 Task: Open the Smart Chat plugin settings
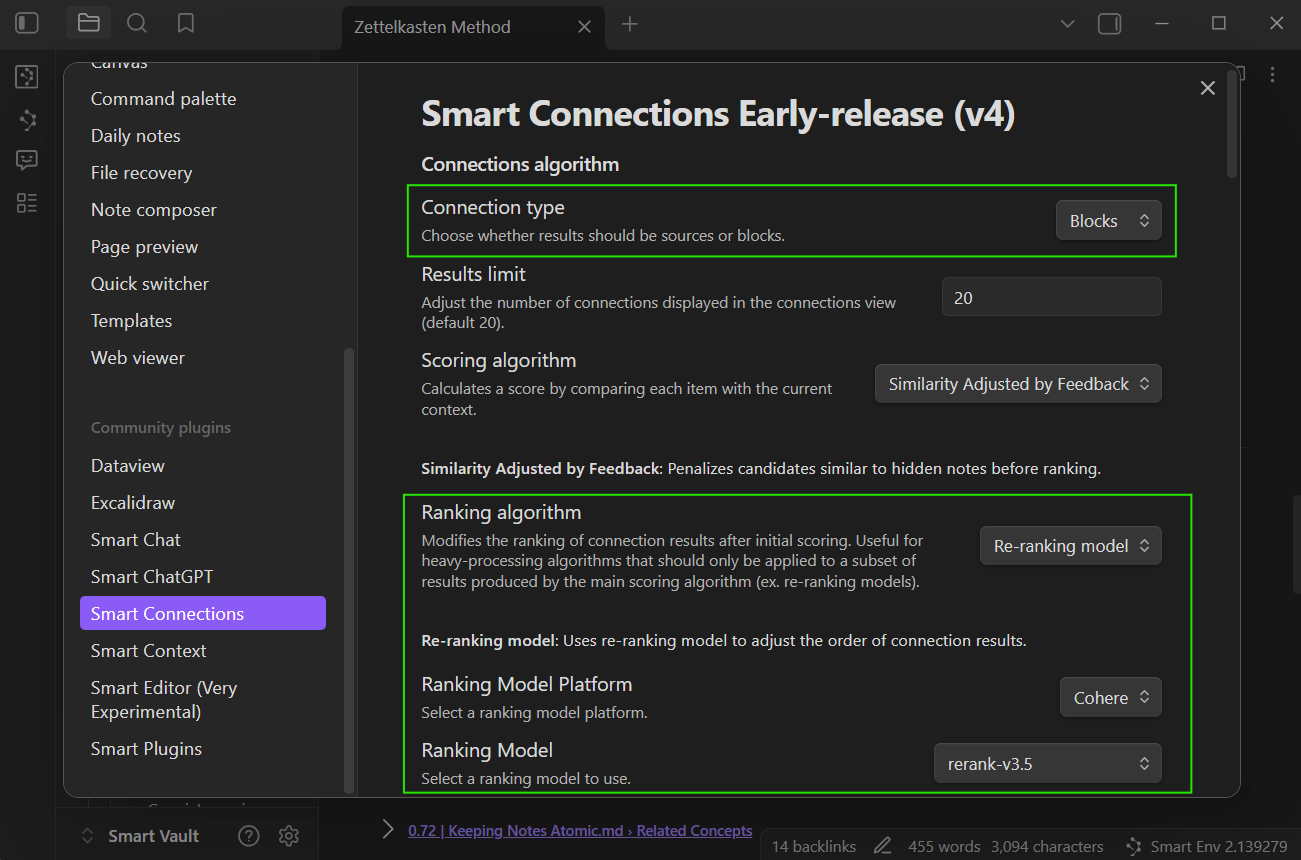point(136,540)
